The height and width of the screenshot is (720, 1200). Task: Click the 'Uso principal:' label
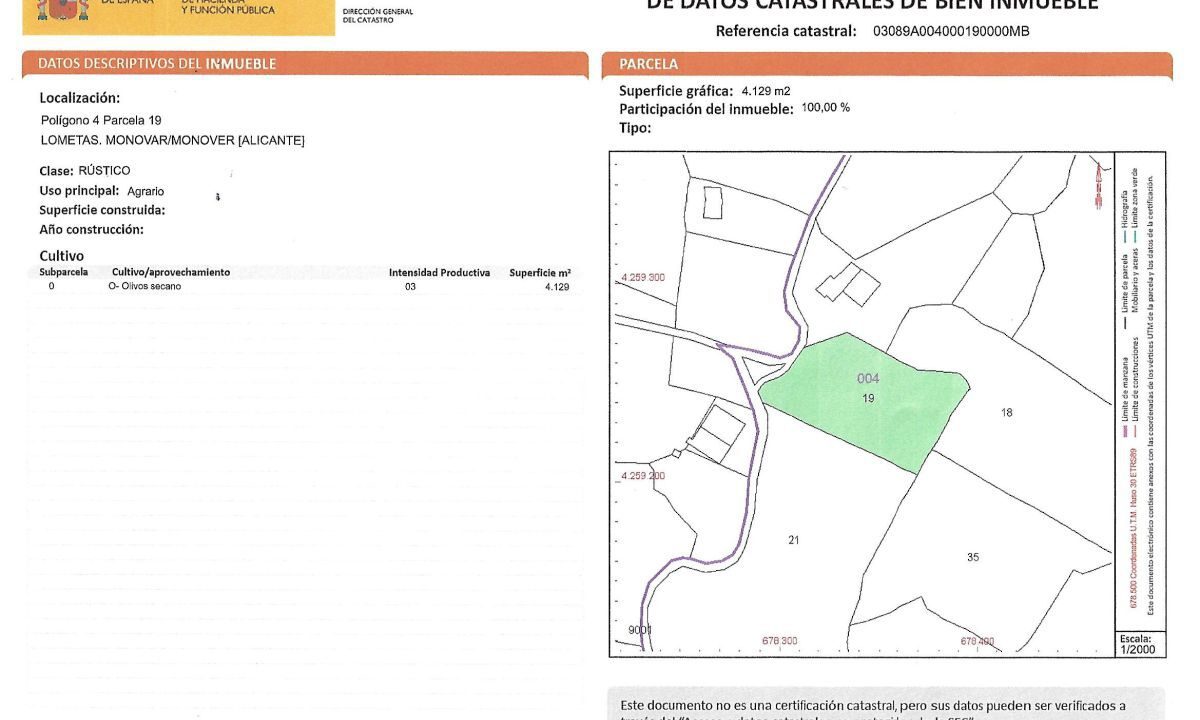pyautogui.click(x=80, y=190)
